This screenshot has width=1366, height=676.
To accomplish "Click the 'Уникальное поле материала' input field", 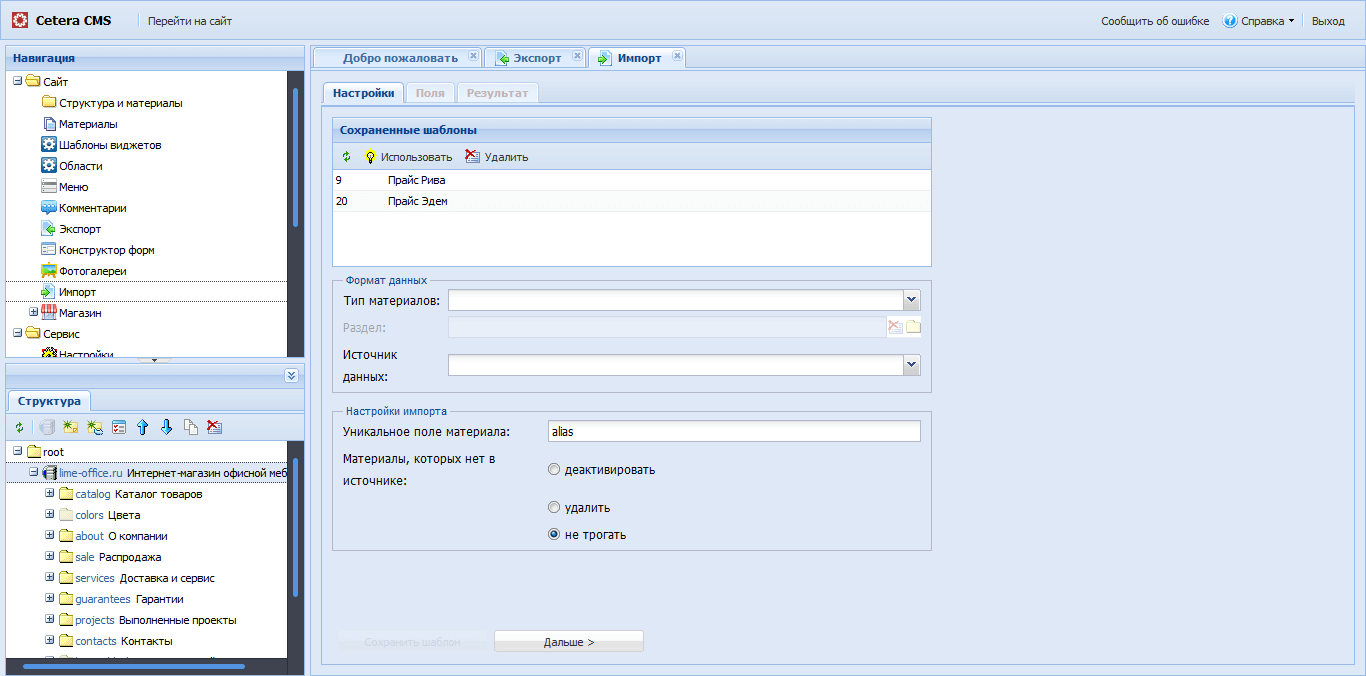I will 733,431.
